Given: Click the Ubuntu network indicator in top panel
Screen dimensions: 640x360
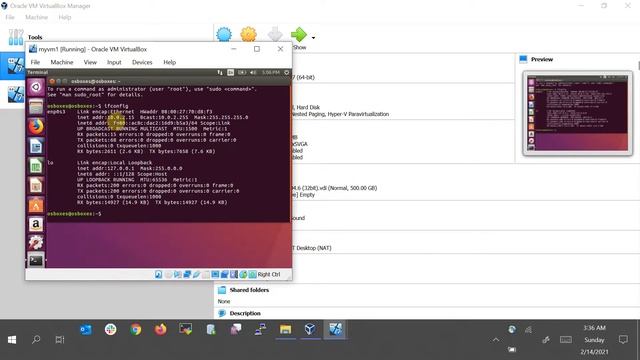Looking at the screenshot, I should pos(220,72).
